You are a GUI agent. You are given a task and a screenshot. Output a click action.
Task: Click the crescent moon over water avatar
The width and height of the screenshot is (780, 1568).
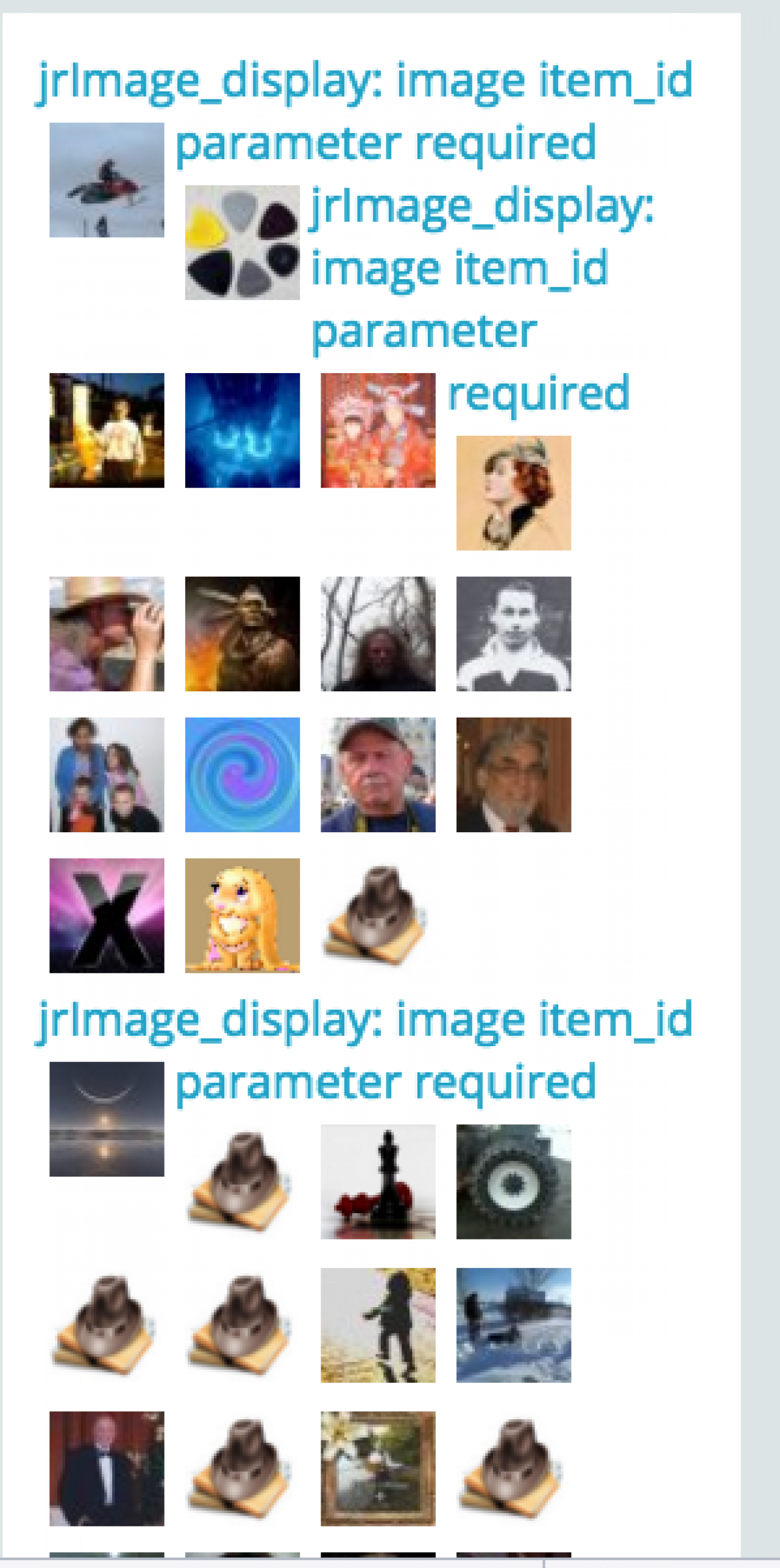tap(107, 1119)
